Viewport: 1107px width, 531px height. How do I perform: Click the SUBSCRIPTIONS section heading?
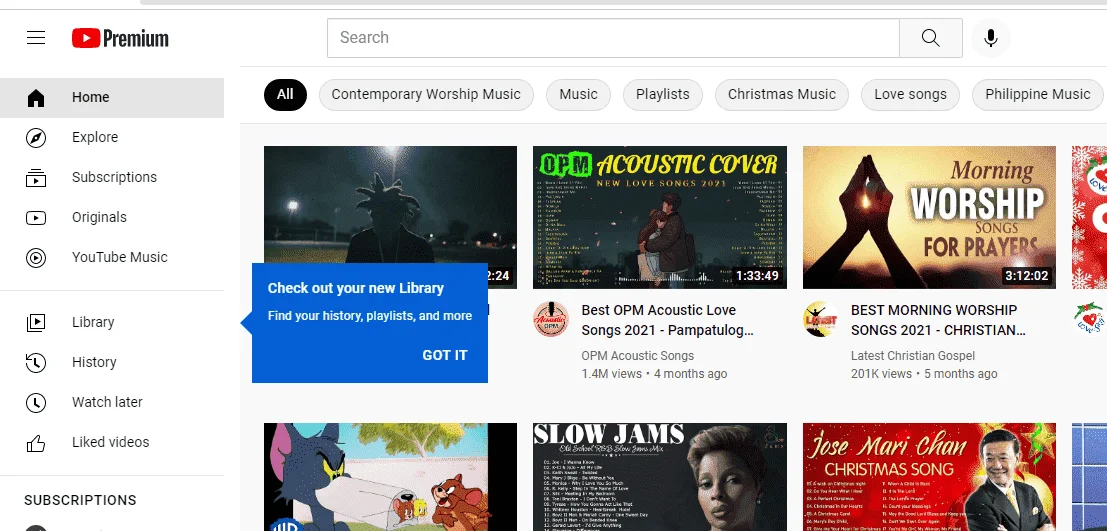click(x=80, y=500)
